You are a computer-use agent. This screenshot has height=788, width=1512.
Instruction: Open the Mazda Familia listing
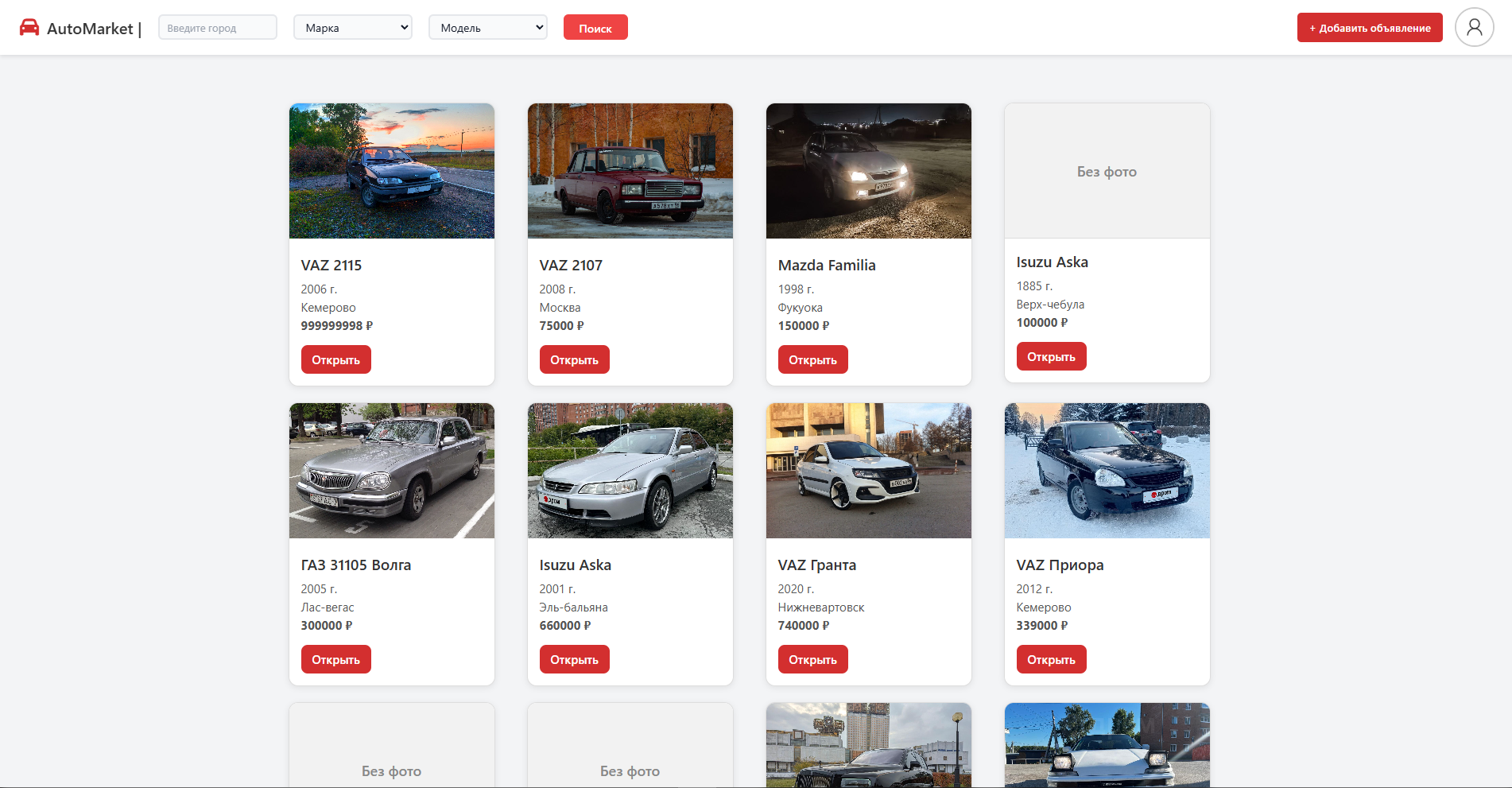(812, 359)
